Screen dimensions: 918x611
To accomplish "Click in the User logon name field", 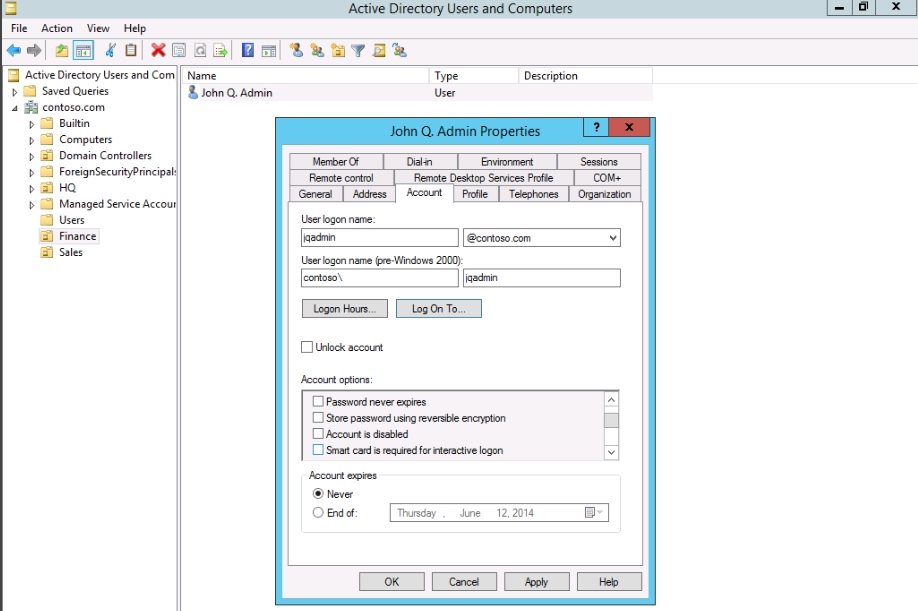I will 379,238.
